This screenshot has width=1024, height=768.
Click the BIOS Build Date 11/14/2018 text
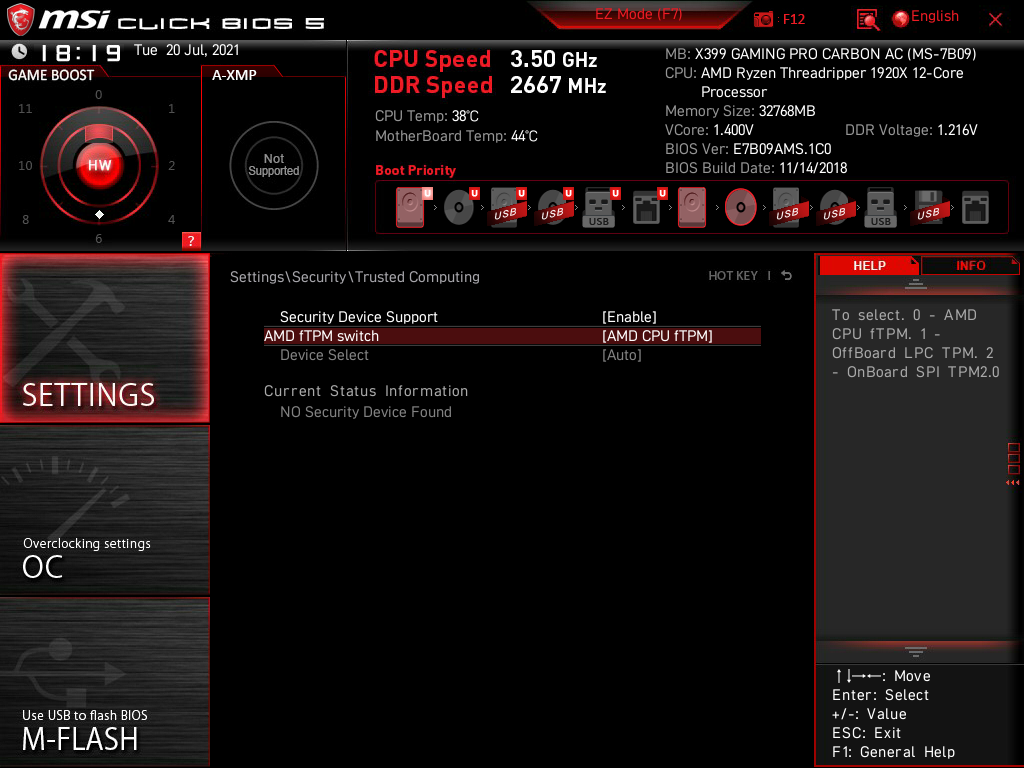tap(756, 168)
